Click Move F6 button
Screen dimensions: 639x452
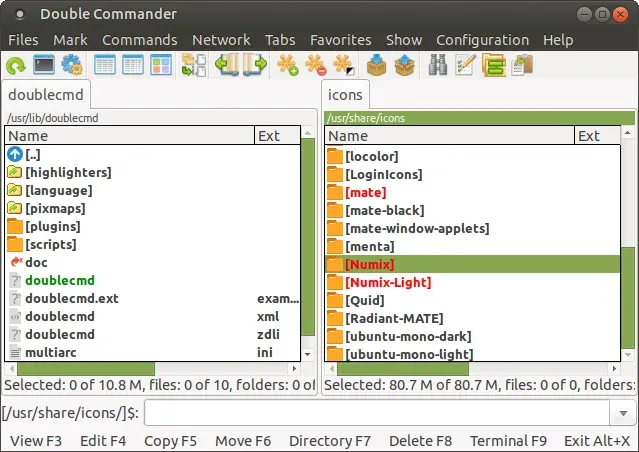tap(243, 441)
